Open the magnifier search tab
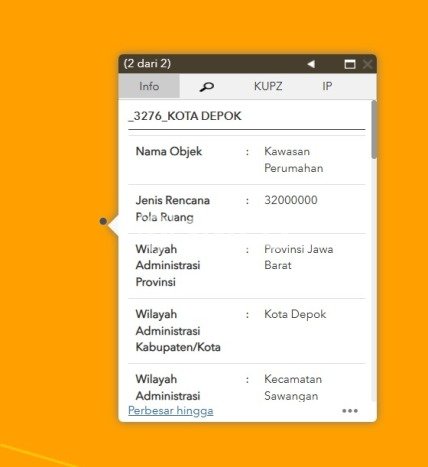The image size is (428, 467). pos(207,87)
